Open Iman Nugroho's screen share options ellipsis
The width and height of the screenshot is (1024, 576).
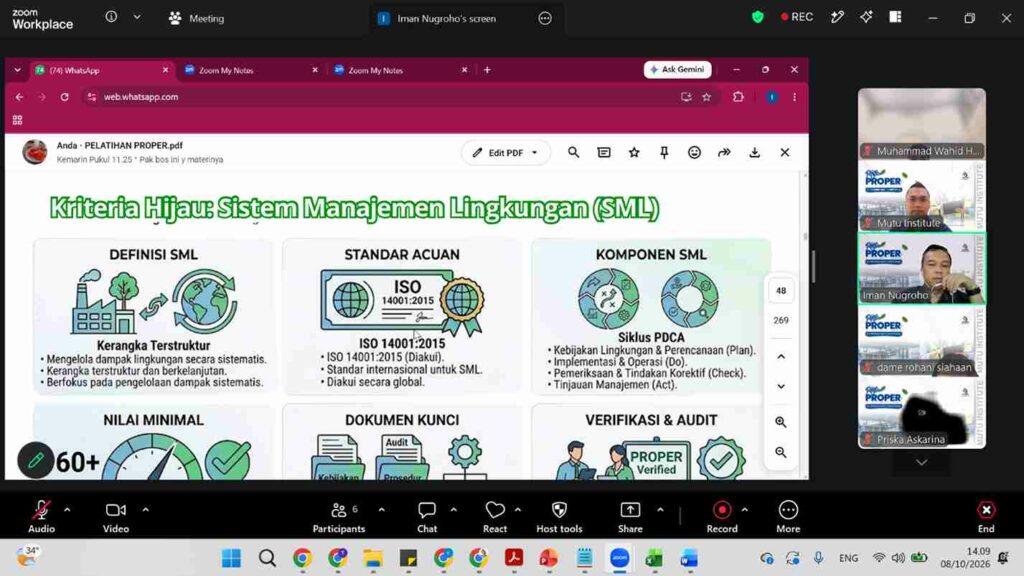pos(545,18)
